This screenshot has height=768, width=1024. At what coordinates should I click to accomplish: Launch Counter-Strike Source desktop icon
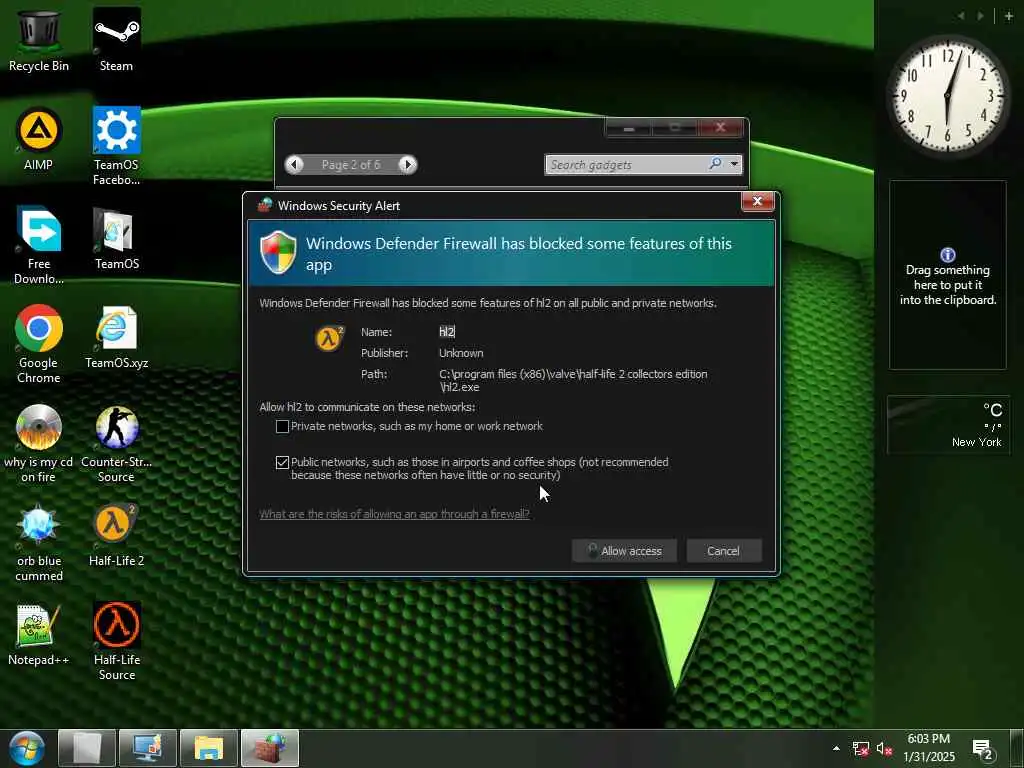(x=116, y=443)
